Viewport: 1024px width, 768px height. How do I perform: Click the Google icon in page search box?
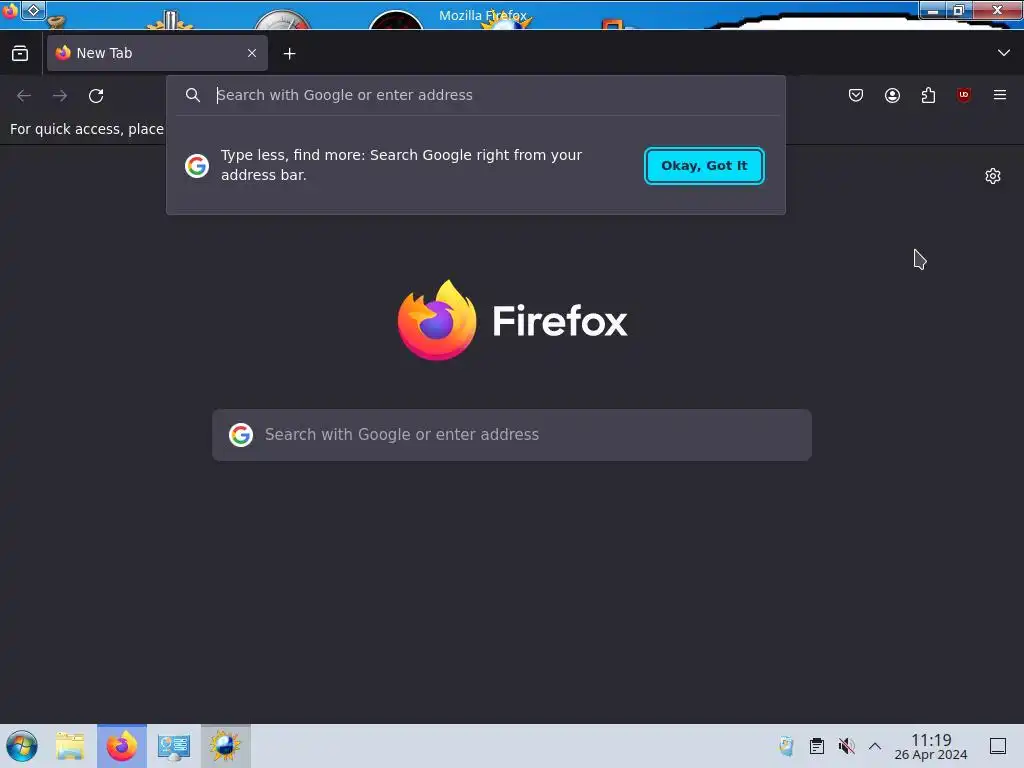pos(241,435)
